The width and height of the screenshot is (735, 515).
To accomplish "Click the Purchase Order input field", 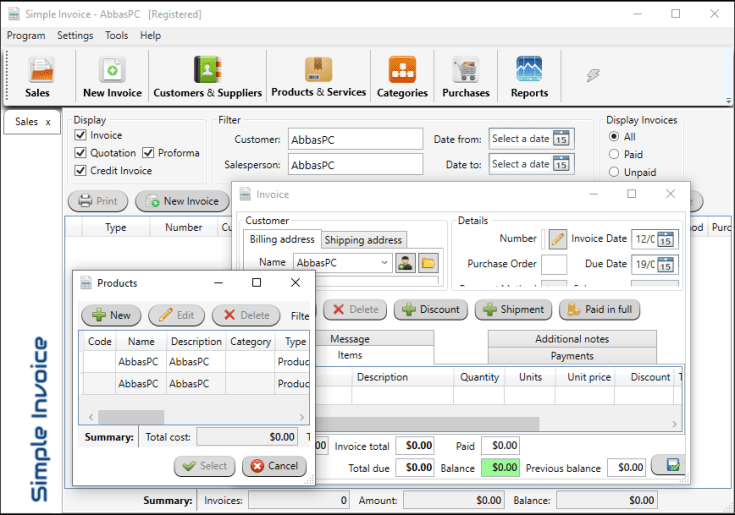I will [x=554, y=264].
